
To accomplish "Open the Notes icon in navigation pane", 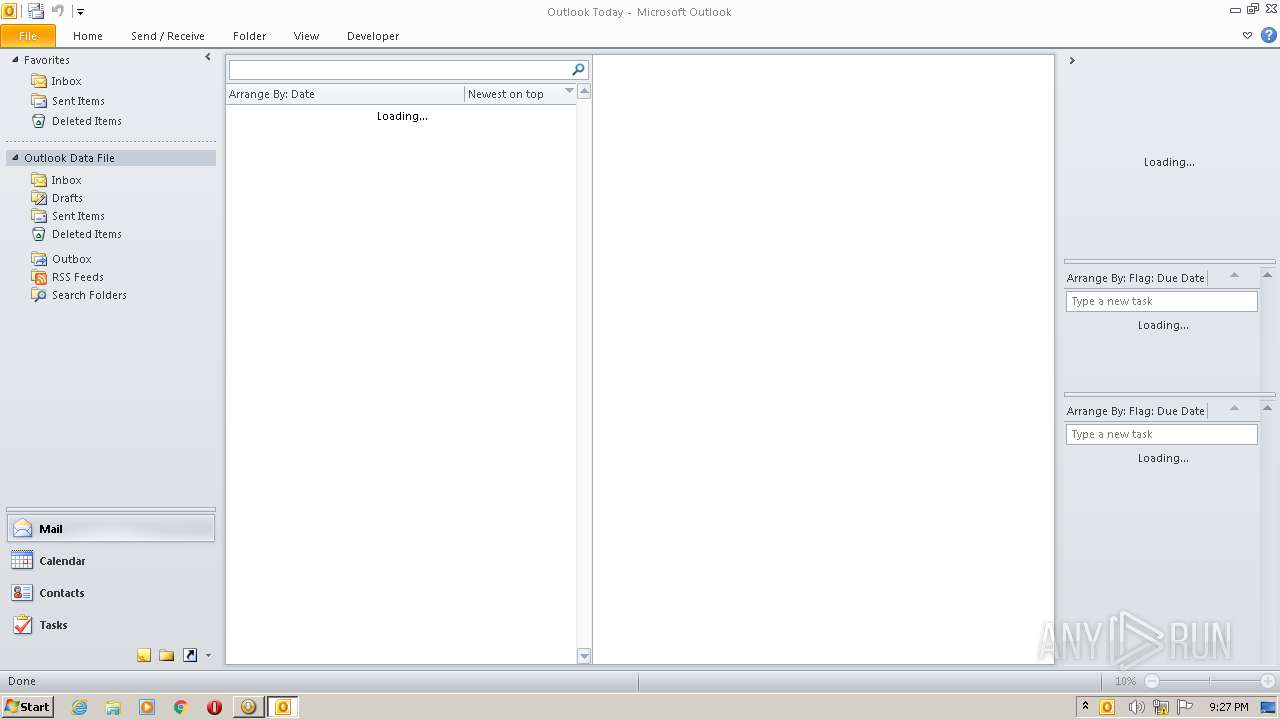I will click(144, 656).
